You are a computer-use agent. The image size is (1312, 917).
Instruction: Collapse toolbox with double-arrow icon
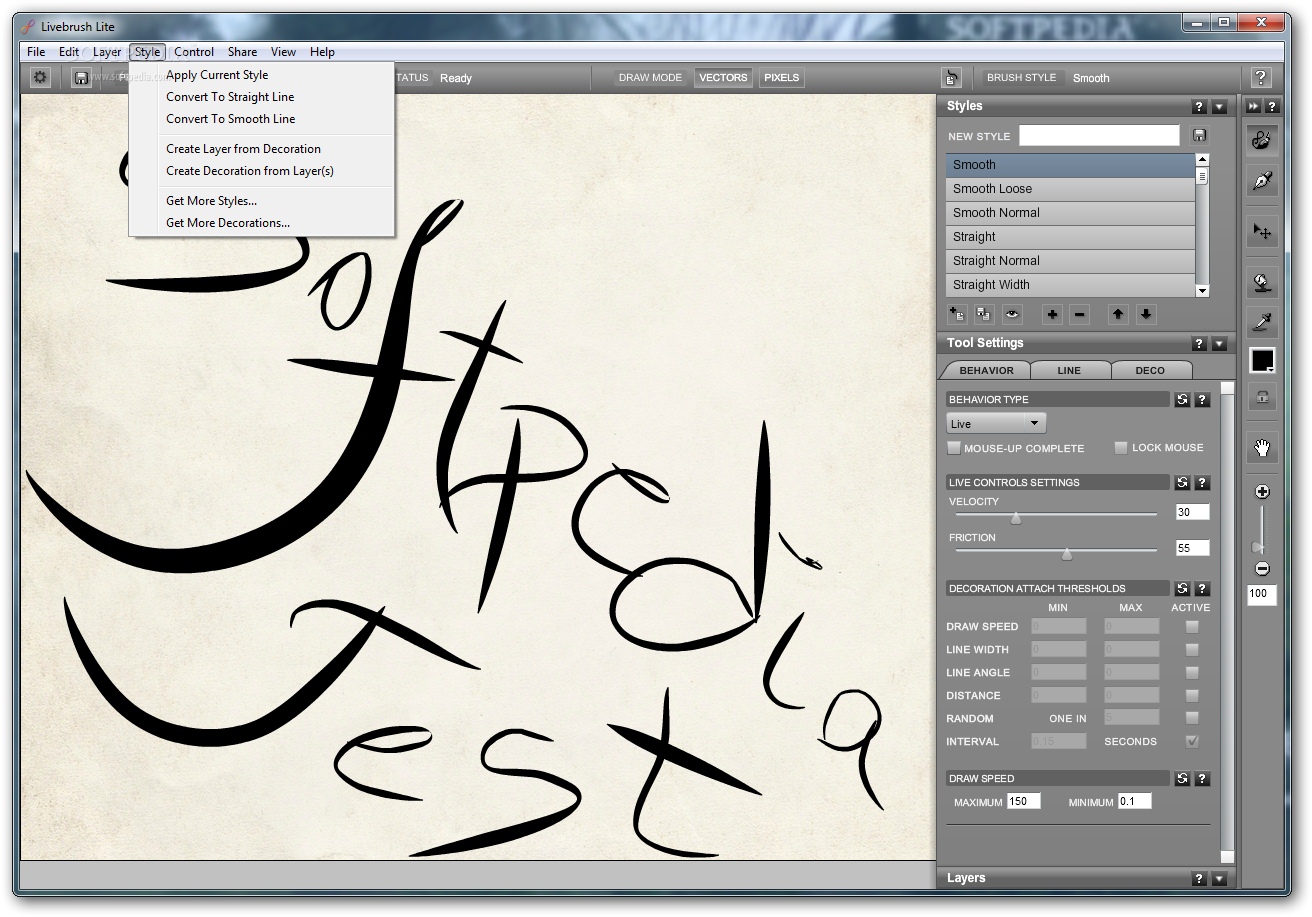(x=1253, y=107)
